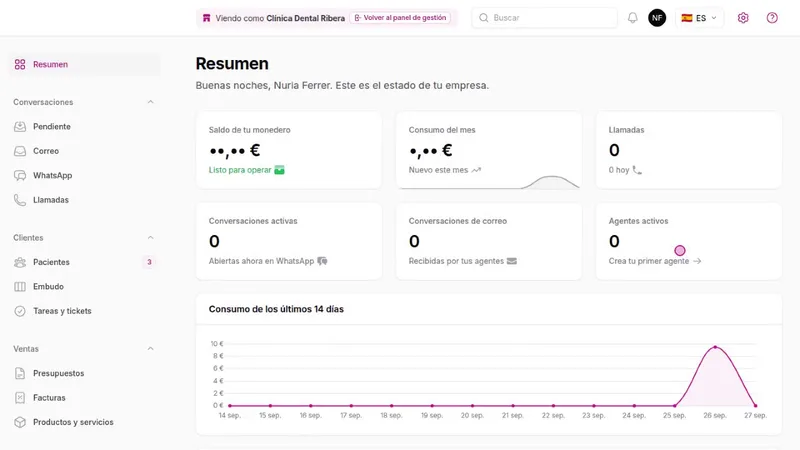Image resolution: width=800 pixels, height=450 pixels.
Task: Click the Spanish flag icon
Action: tap(687, 18)
